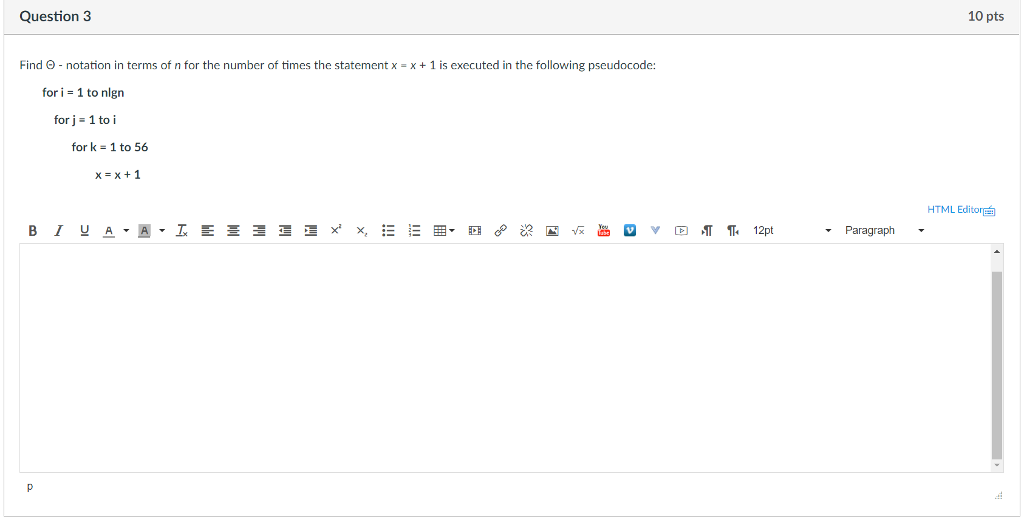Apply subscript formatting
This screenshot has height=522, width=1024.
point(362,231)
